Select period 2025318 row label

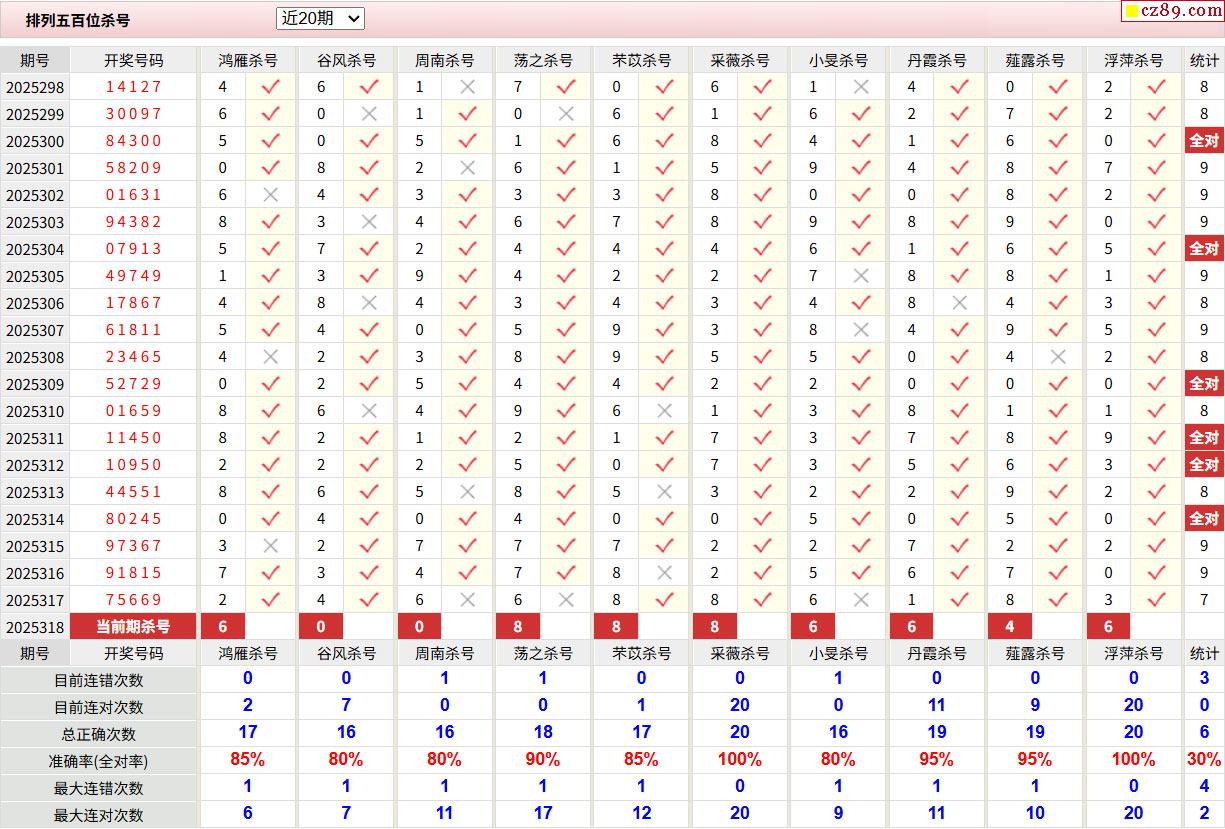pyautogui.click(x=34, y=627)
